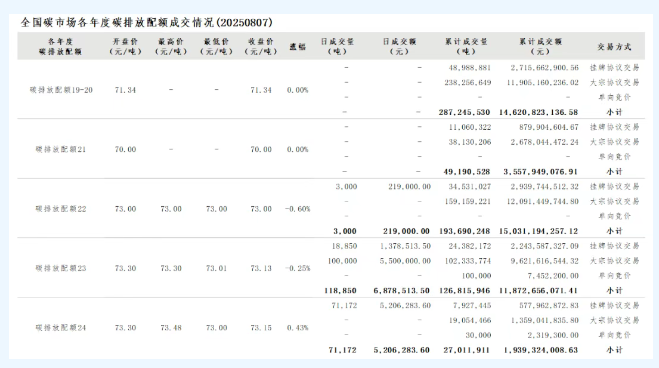
Task: Click daily volume 18,850
Action: tap(344, 246)
